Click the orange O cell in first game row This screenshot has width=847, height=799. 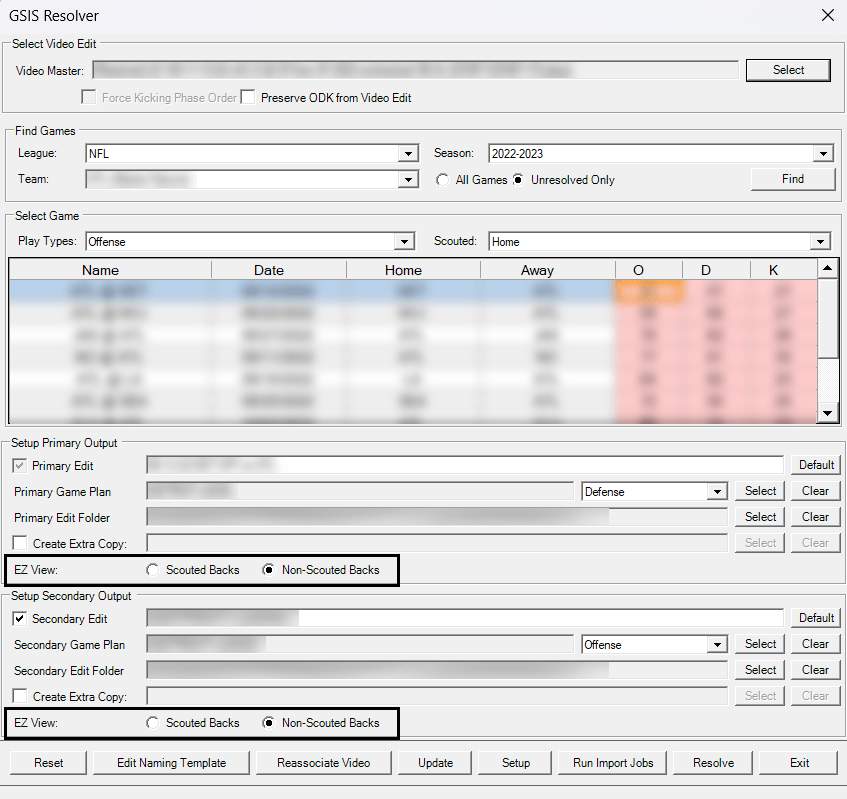coord(649,291)
